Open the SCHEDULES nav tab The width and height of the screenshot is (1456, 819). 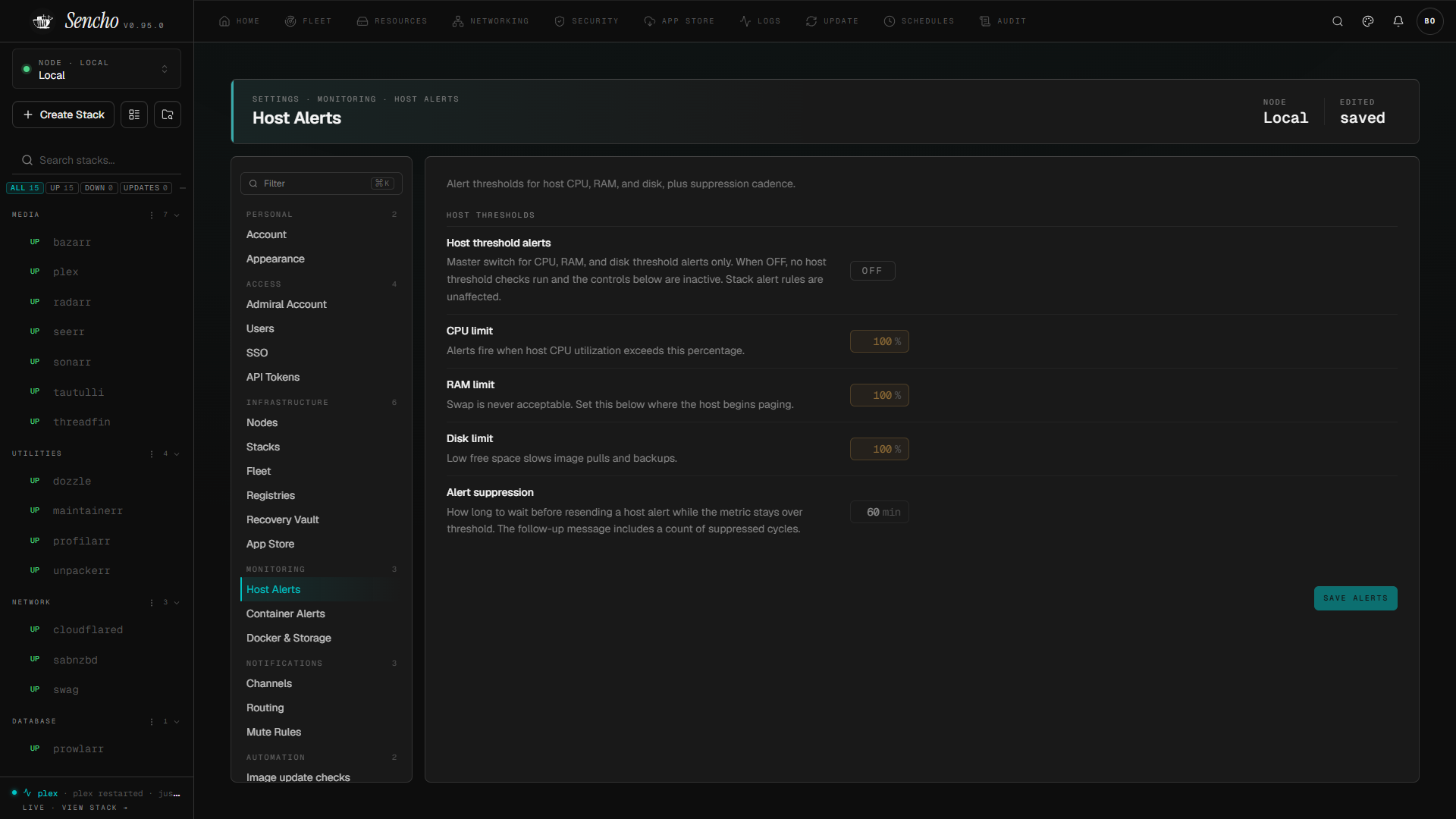click(919, 21)
